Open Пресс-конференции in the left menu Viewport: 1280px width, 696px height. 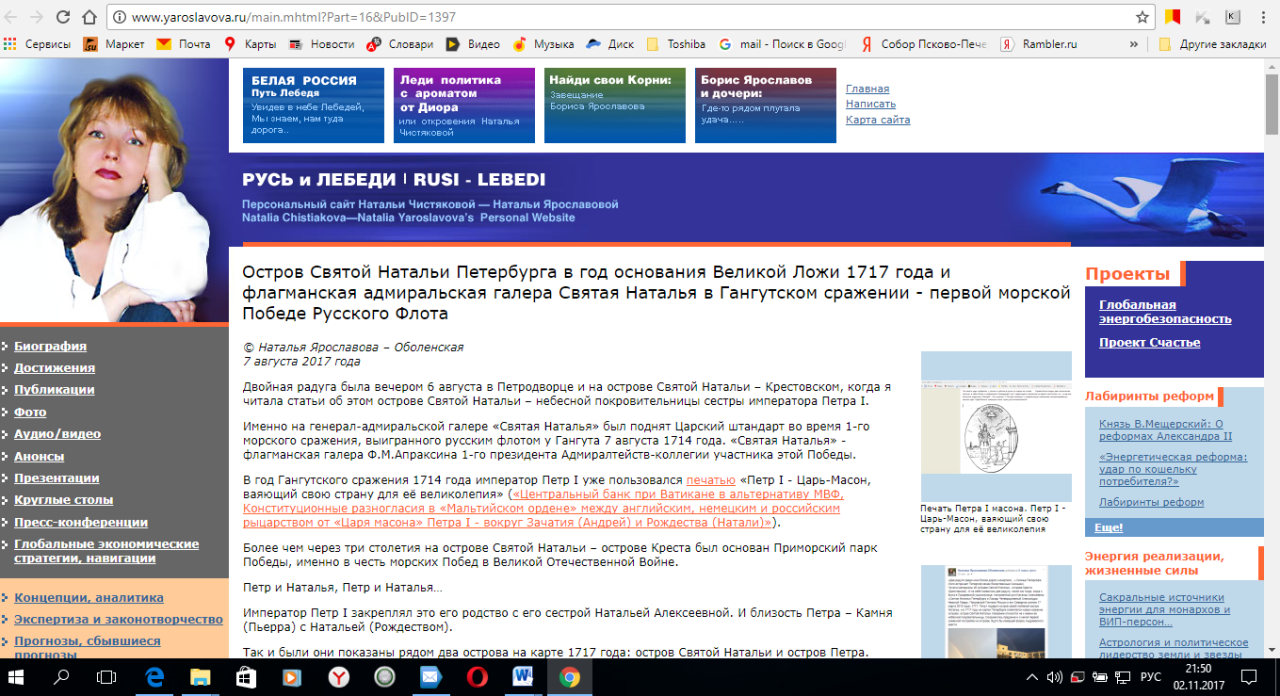point(81,522)
